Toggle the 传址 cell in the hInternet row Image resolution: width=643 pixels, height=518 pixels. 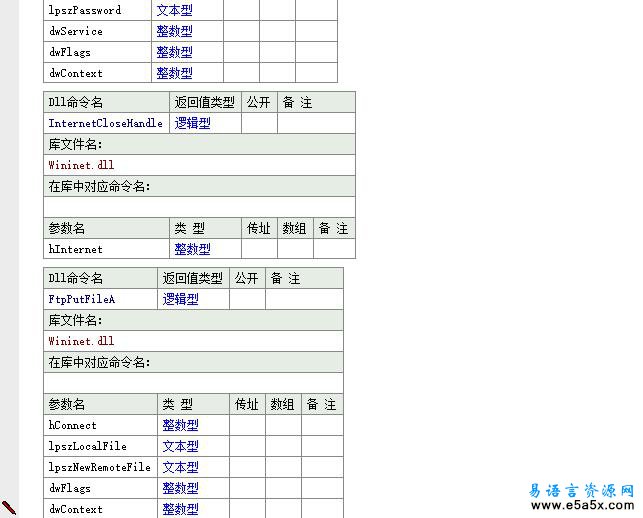tap(259, 249)
